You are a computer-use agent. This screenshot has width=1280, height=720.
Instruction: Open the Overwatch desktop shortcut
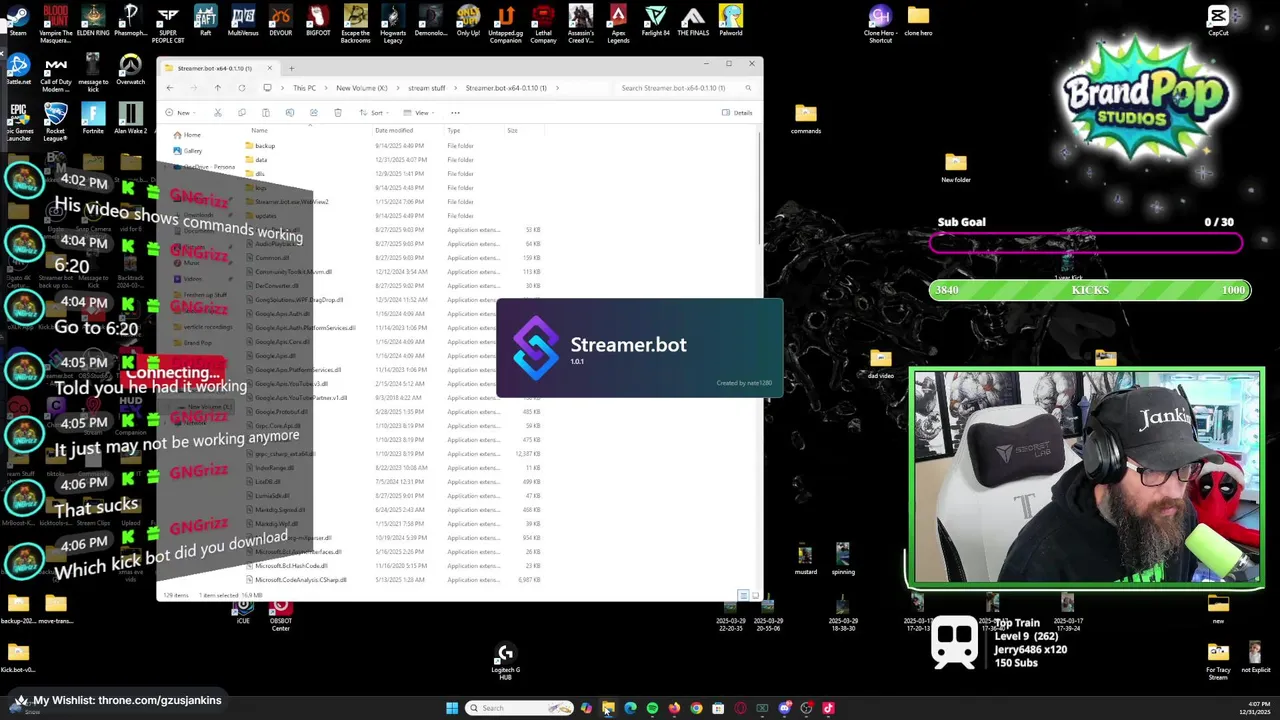coord(130,70)
